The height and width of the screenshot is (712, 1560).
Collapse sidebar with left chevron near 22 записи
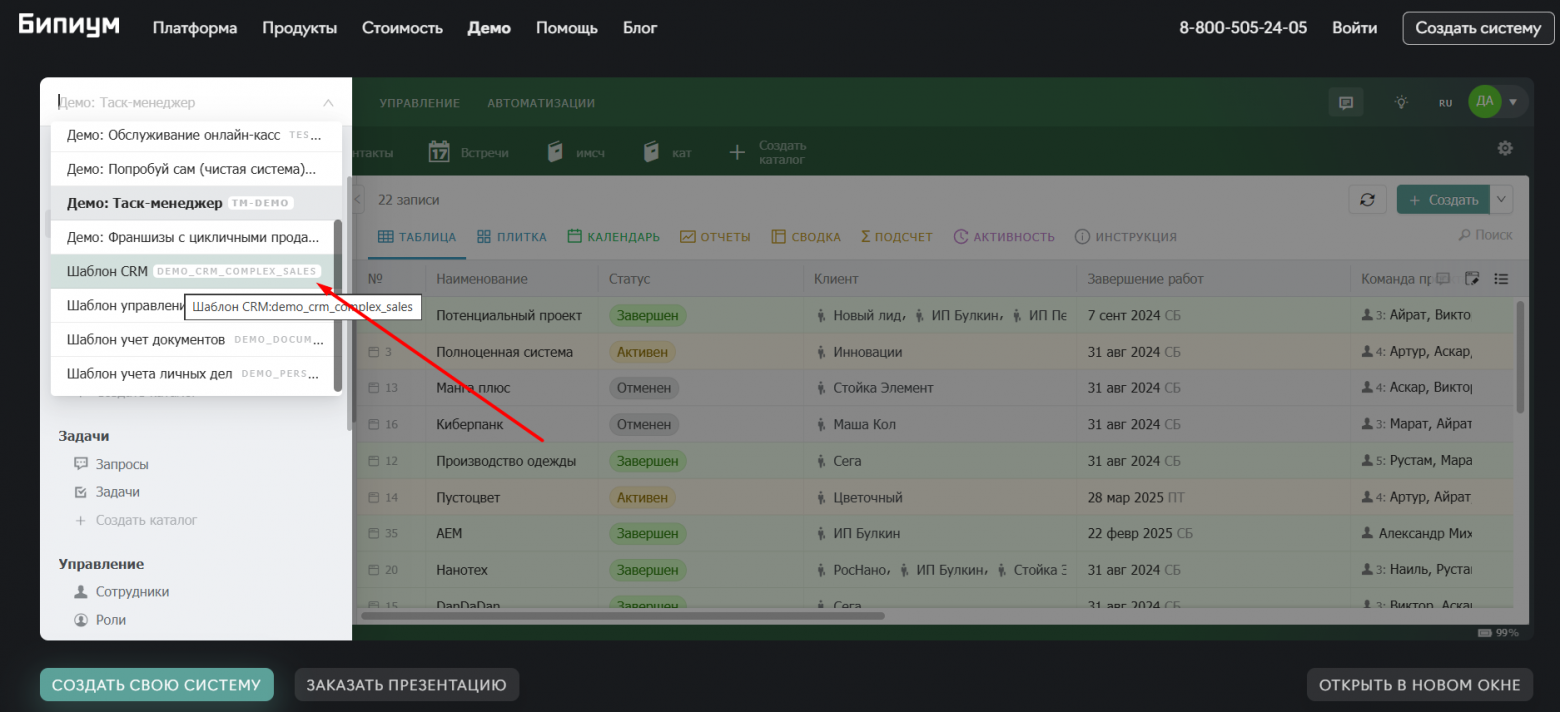357,199
